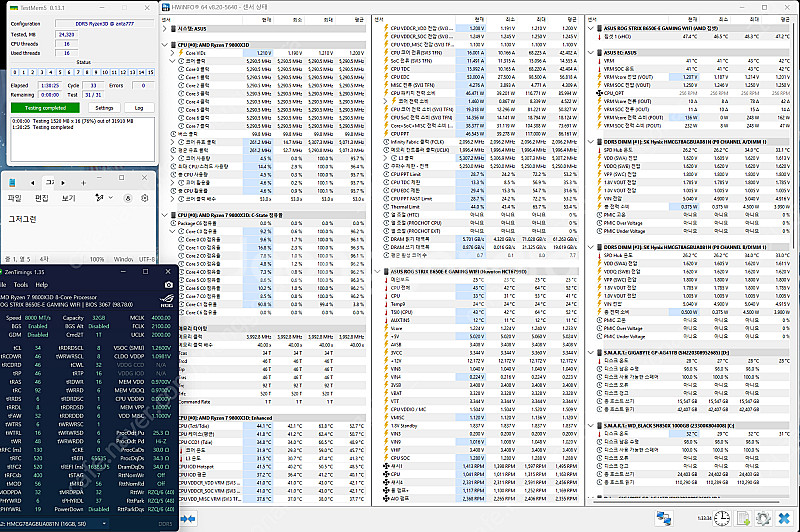
Task: Click the TestMem5 Configuration field
Action: coord(105,24)
